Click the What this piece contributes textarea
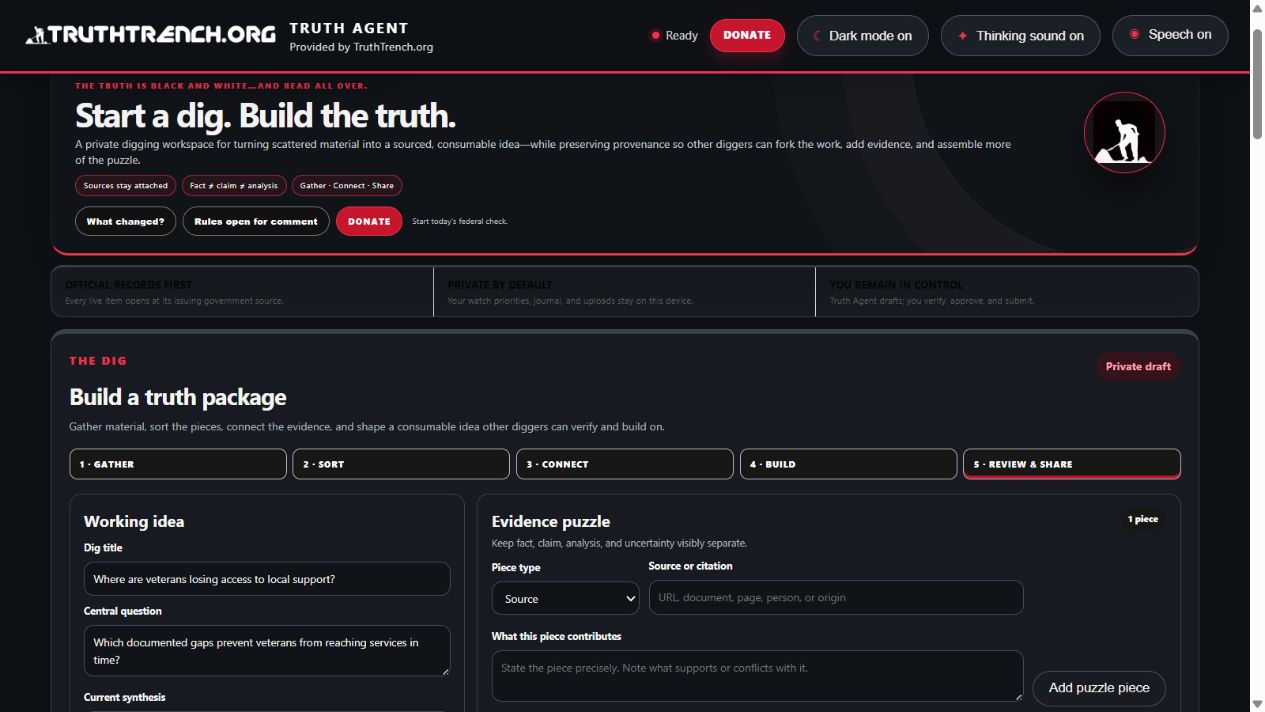Viewport: 1265px width, 712px height. pyautogui.click(x=757, y=676)
